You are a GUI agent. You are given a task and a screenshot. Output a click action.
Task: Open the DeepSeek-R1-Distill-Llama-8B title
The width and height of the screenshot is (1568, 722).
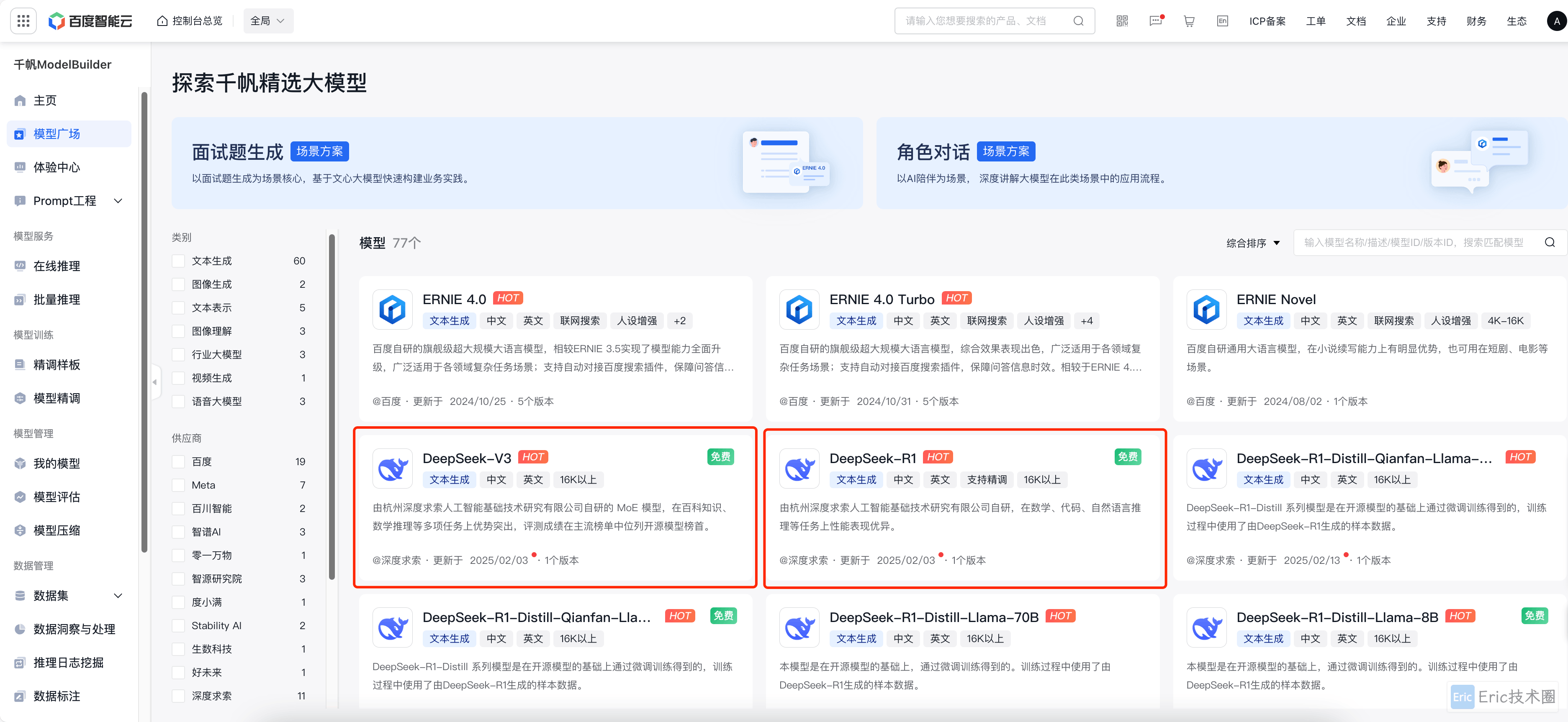pyautogui.click(x=1337, y=617)
